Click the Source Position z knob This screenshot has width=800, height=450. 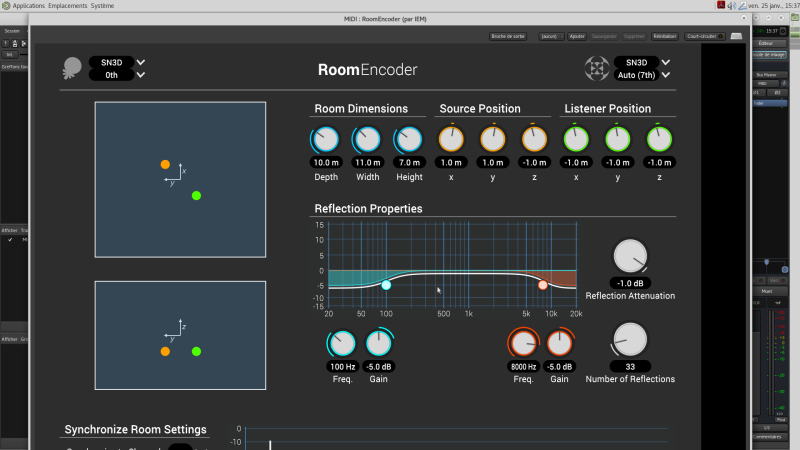534,139
